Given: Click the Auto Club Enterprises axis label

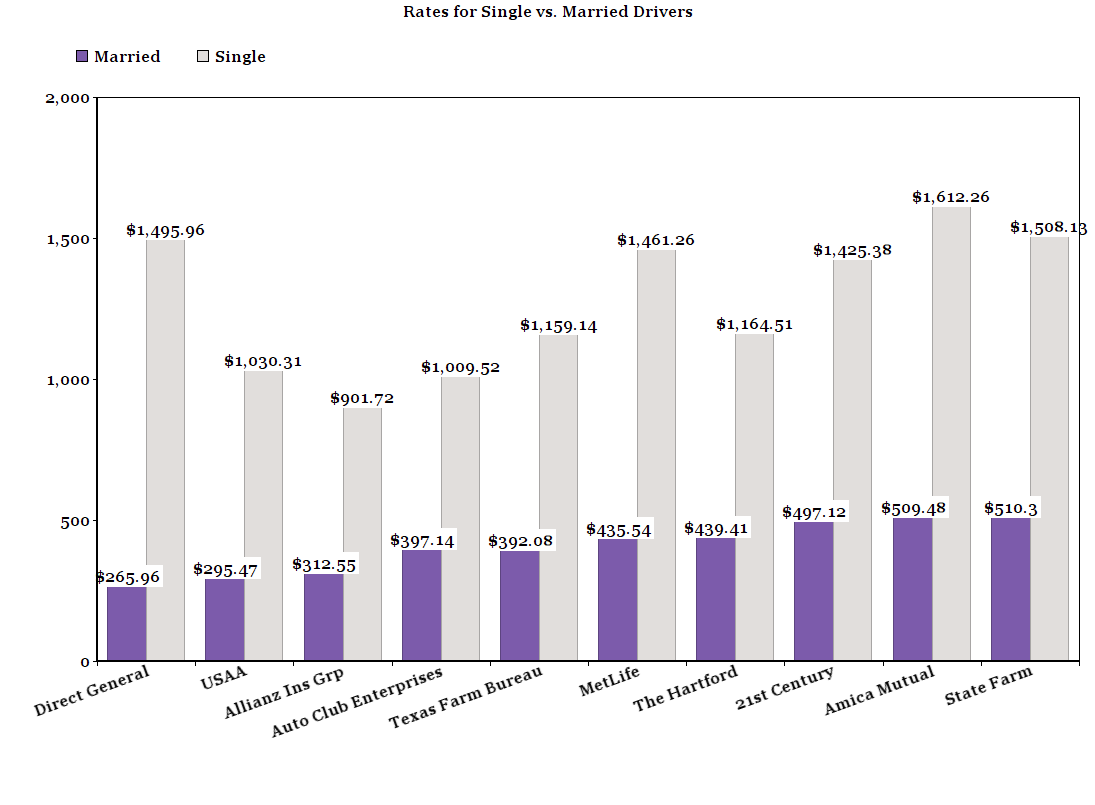Looking at the screenshot, I should pyautogui.click(x=357, y=702).
